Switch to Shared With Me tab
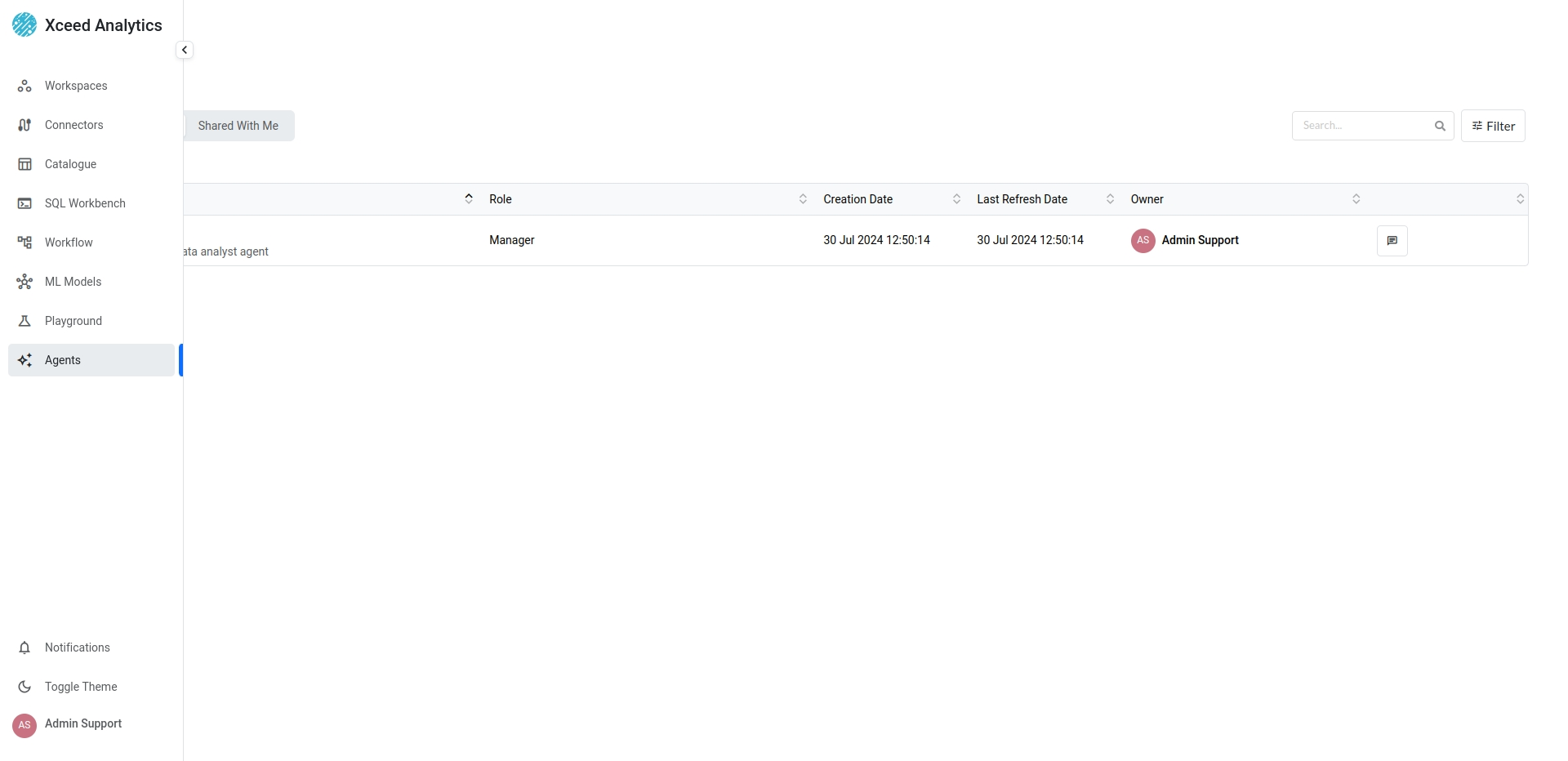Image resolution: width=1568 pixels, height=761 pixels. pos(238,126)
